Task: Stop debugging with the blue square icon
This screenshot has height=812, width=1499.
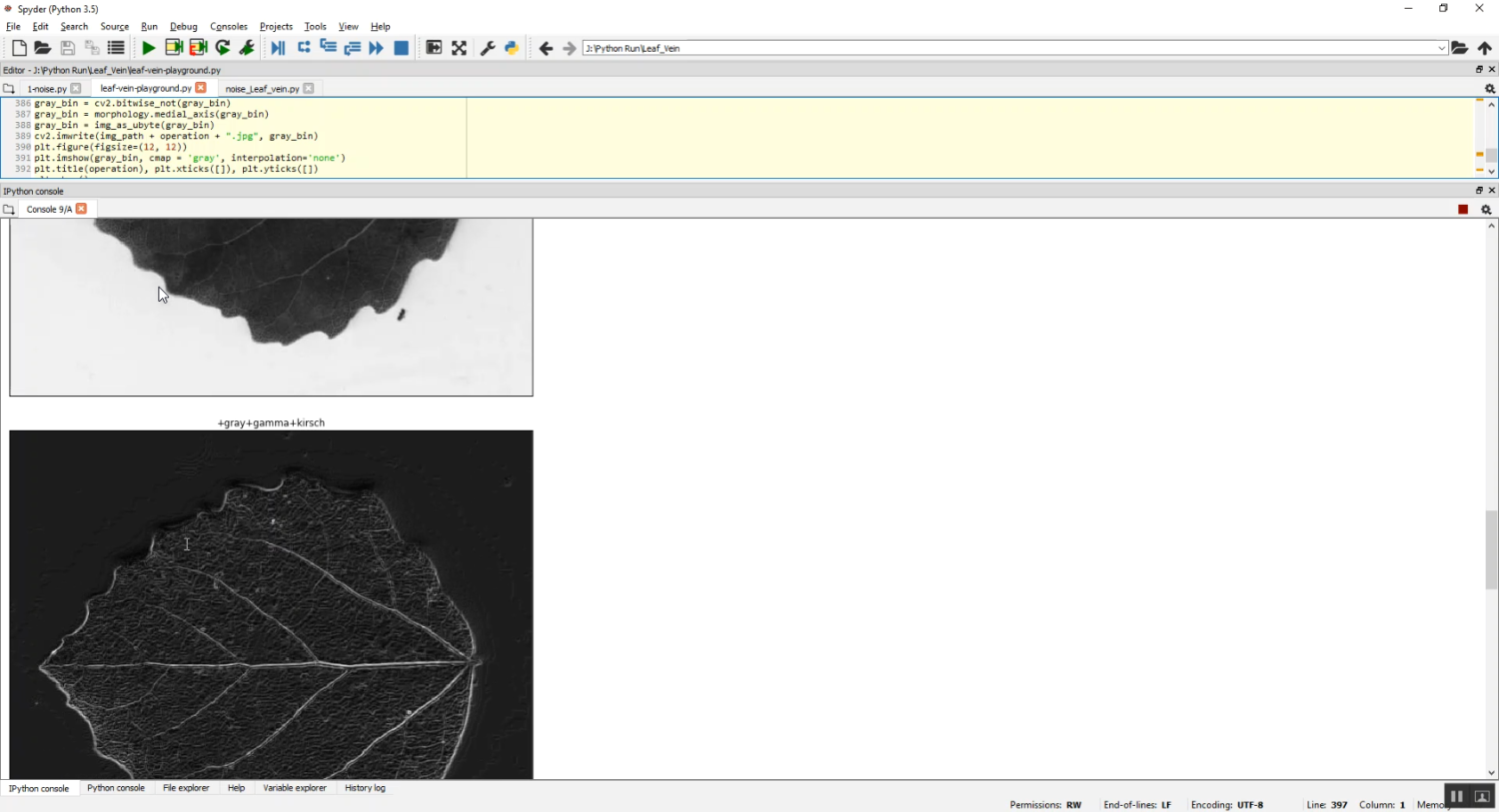Action: [402, 48]
